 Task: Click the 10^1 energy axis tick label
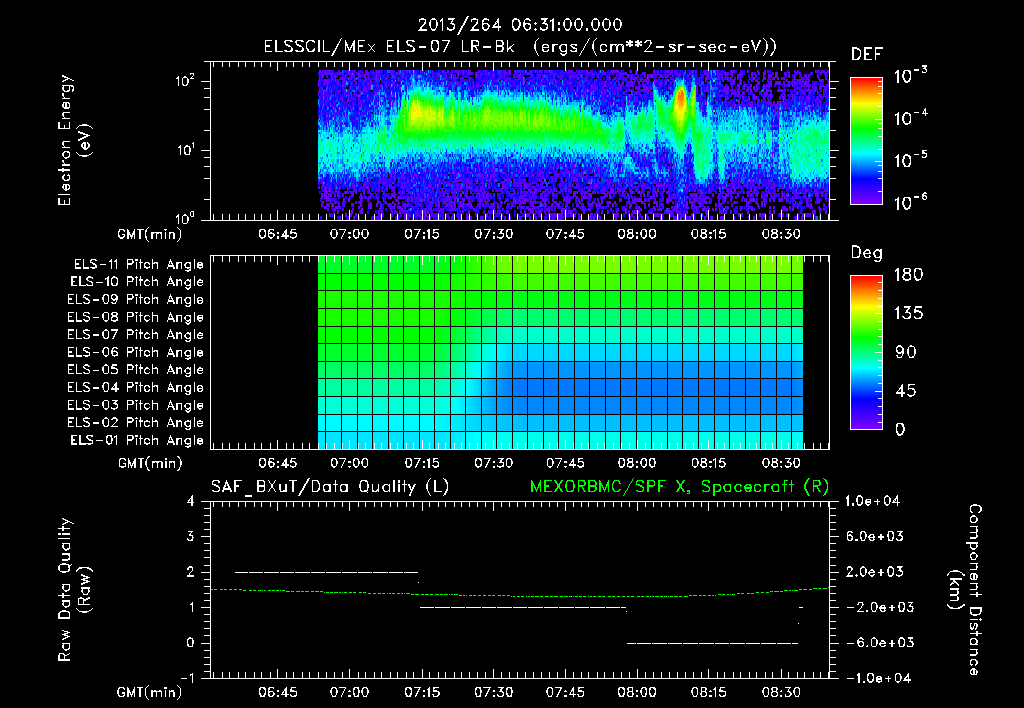185,150
